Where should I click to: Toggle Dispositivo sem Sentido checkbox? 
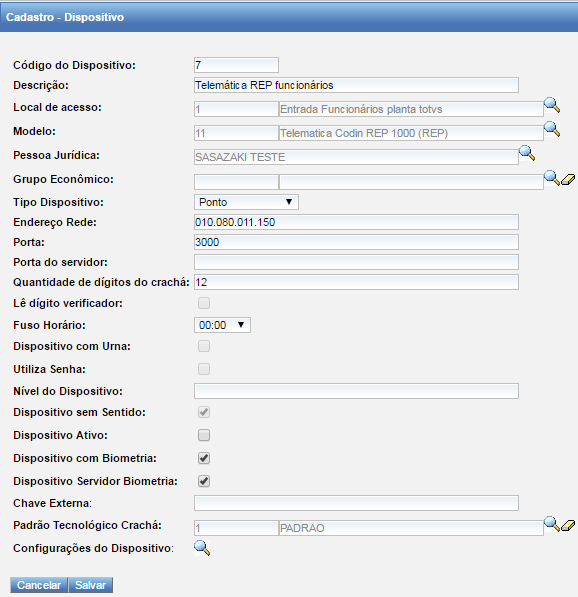point(204,412)
